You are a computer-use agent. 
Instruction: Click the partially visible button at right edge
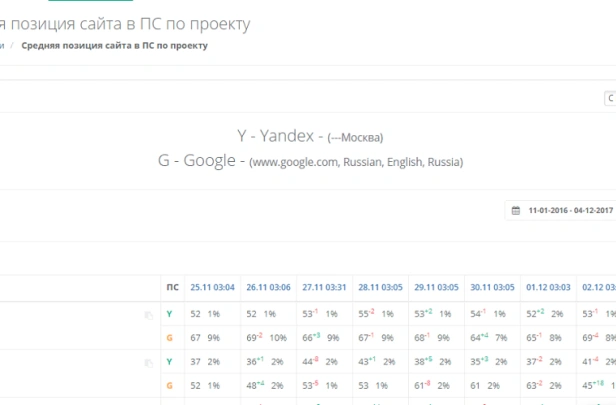click(610, 98)
